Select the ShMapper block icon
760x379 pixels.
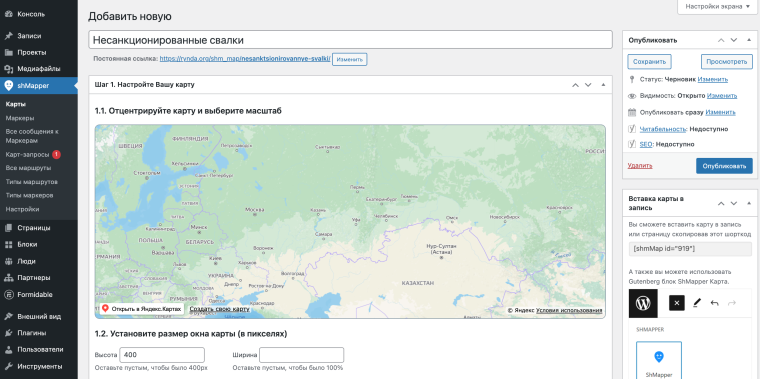click(x=658, y=357)
